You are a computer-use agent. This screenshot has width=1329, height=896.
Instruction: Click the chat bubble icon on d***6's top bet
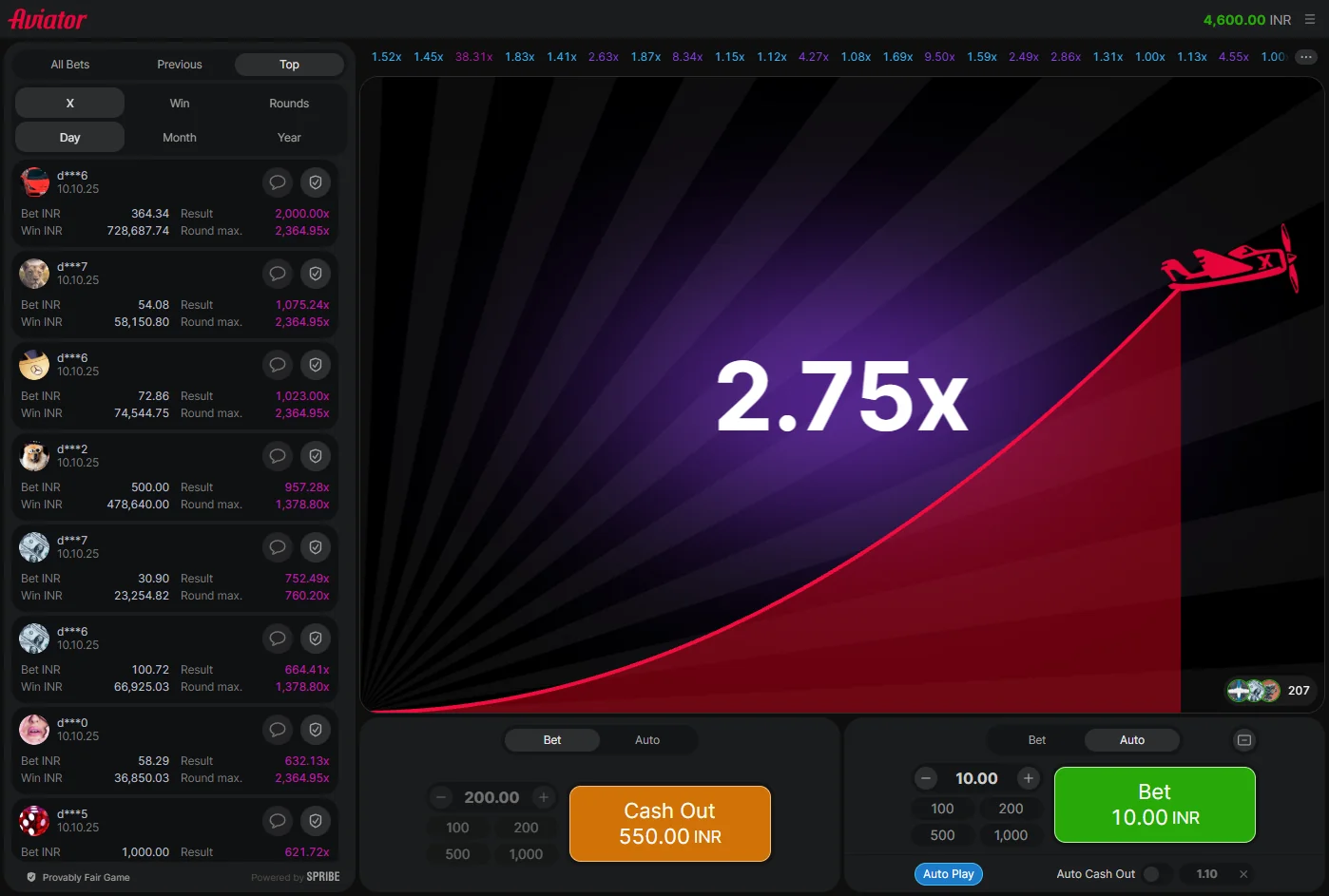click(x=277, y=182)
